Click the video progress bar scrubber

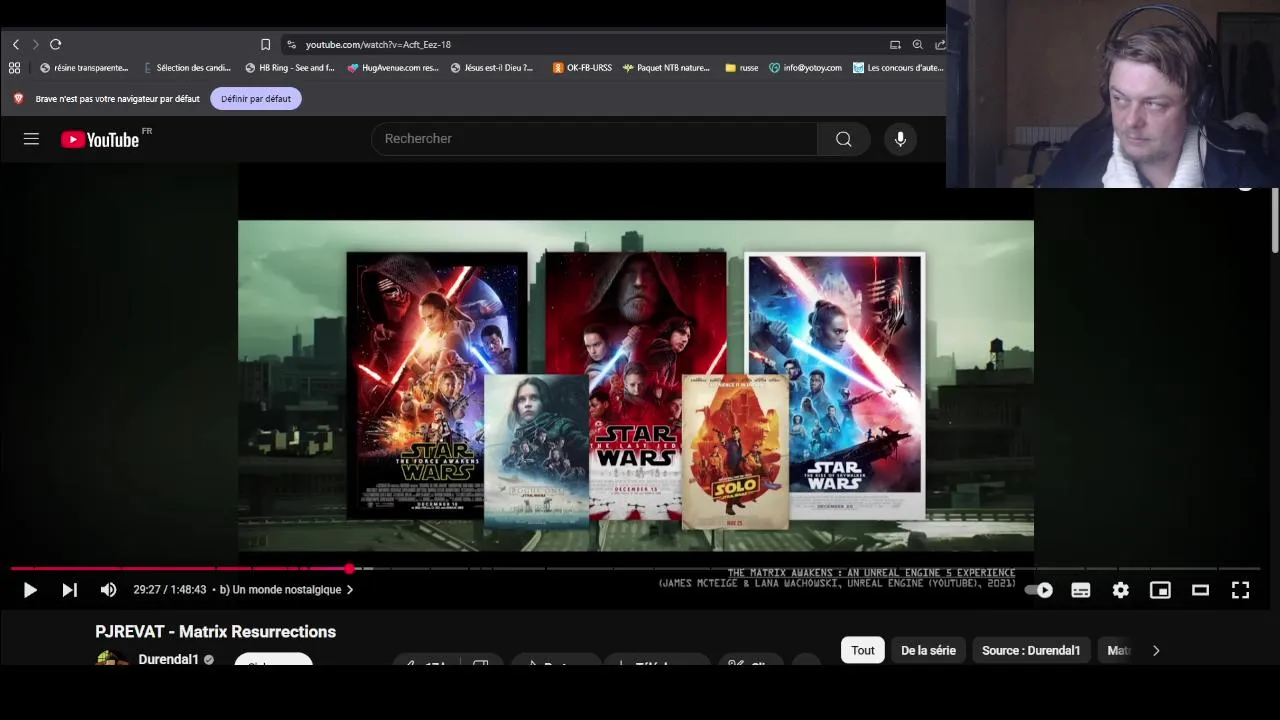pyautogui.click(x=349, y=568)
